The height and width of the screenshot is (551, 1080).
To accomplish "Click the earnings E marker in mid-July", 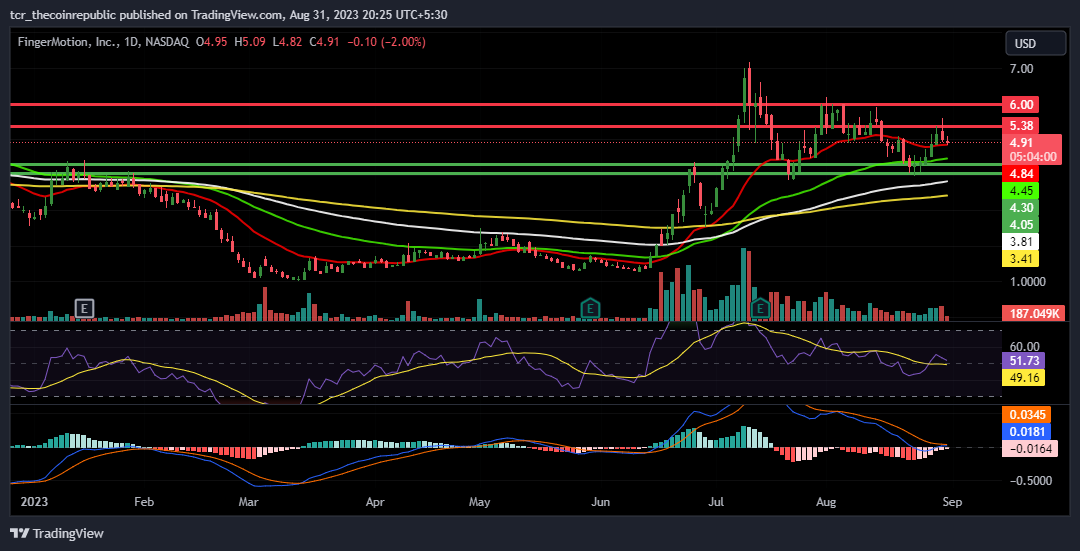I will coord(760,307).
